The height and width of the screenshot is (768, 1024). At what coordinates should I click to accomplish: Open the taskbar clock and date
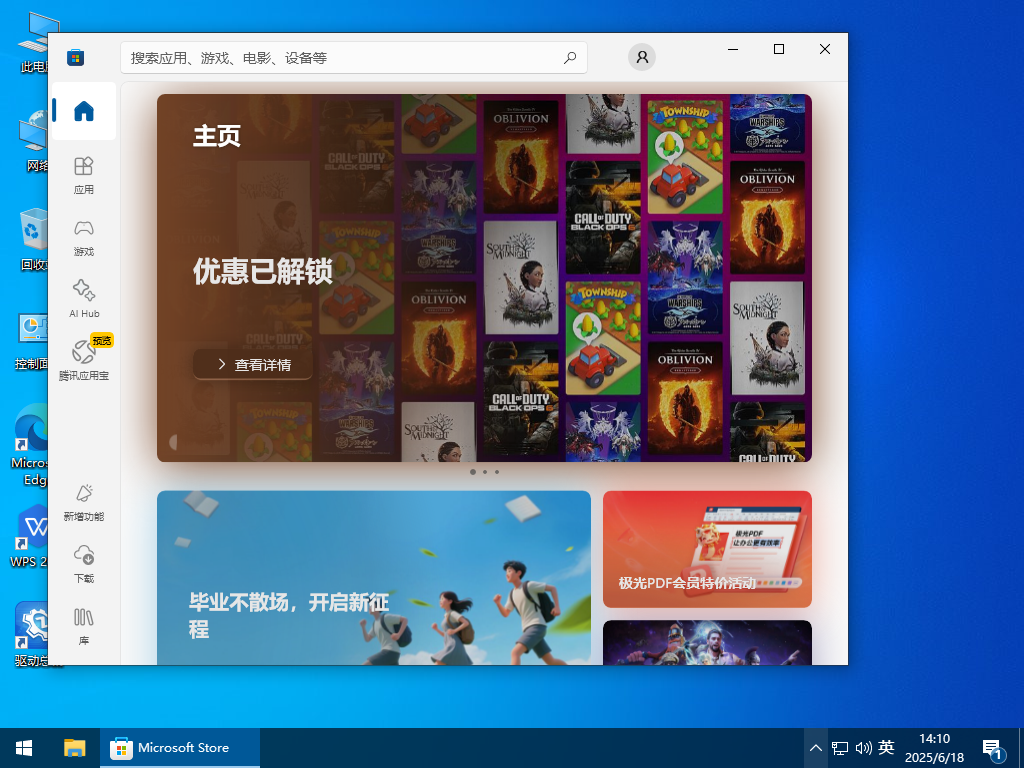(935, 748)
